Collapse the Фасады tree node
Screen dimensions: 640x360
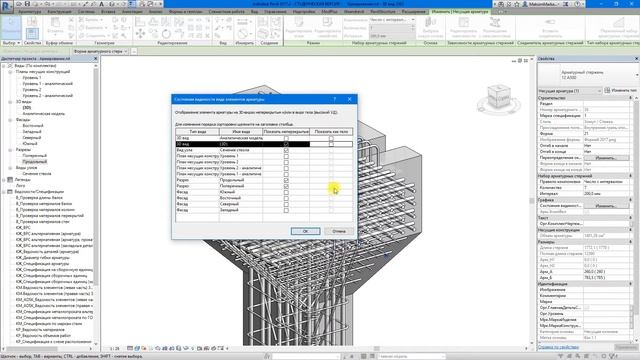(10, 120)
